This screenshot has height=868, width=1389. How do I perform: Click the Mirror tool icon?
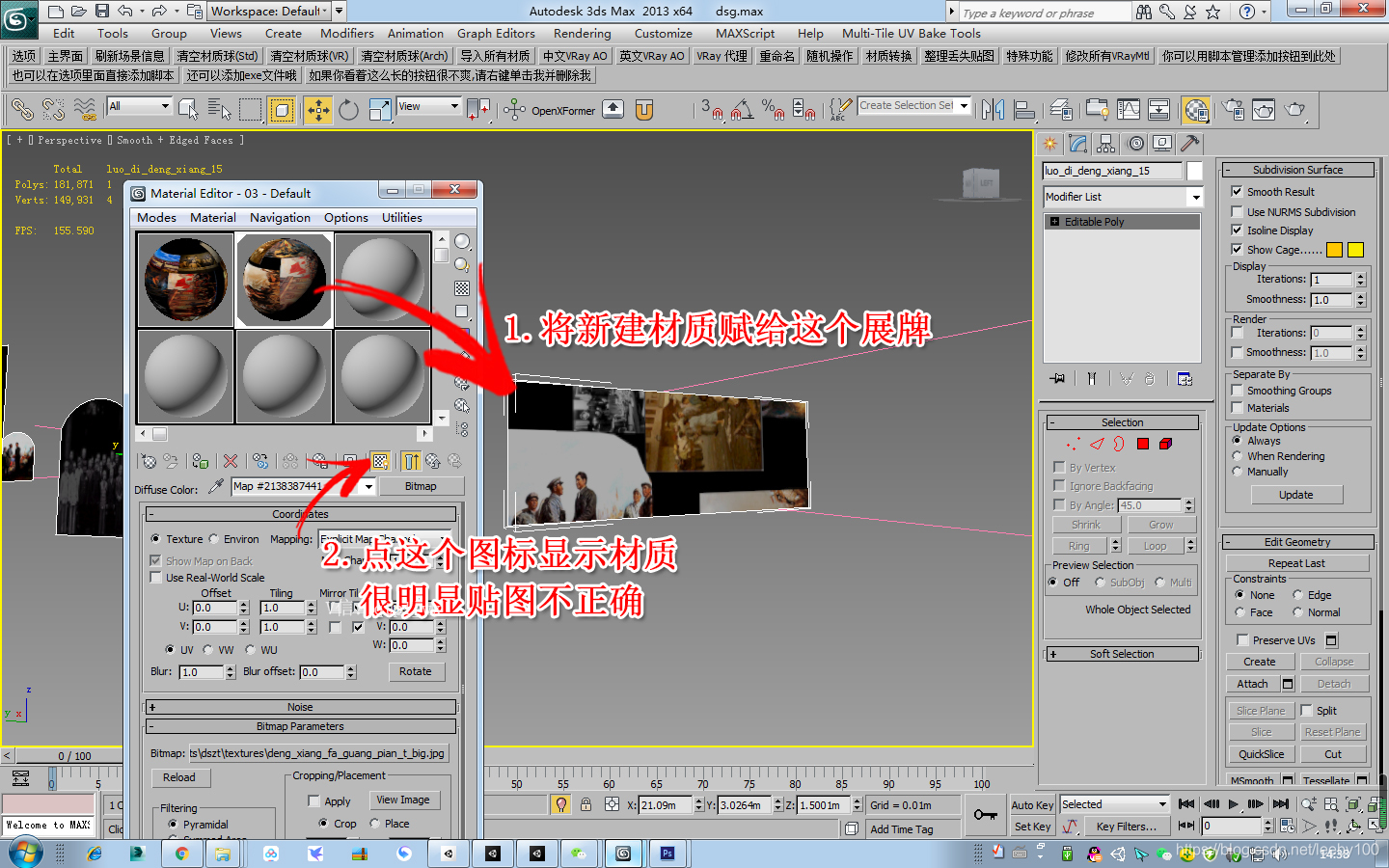coord(993,110)
